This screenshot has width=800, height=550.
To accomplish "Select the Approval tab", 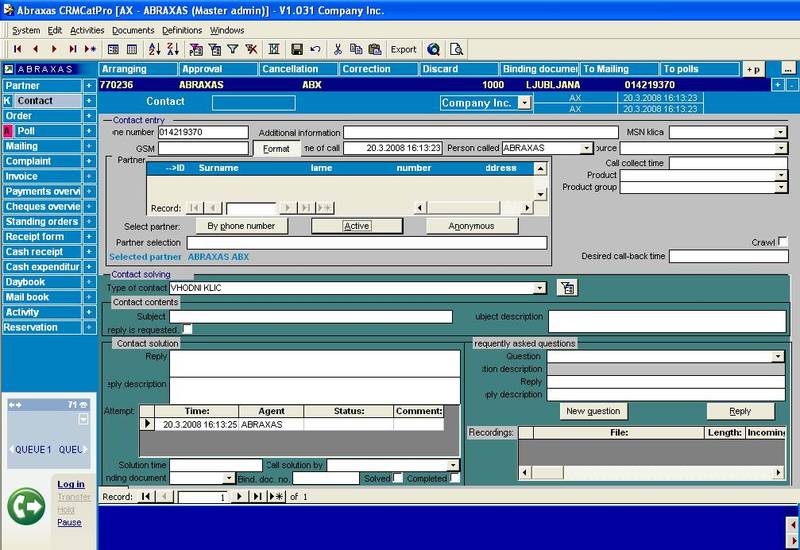I will click(217, 69).
